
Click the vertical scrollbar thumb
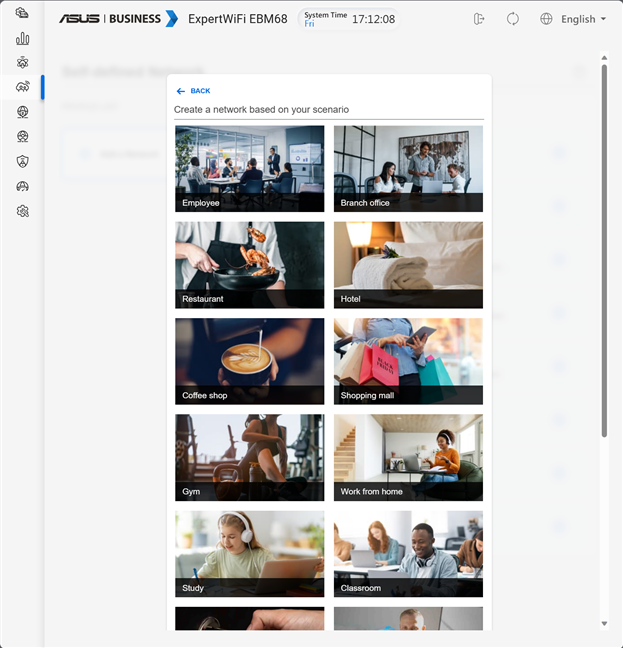point(604,251)
